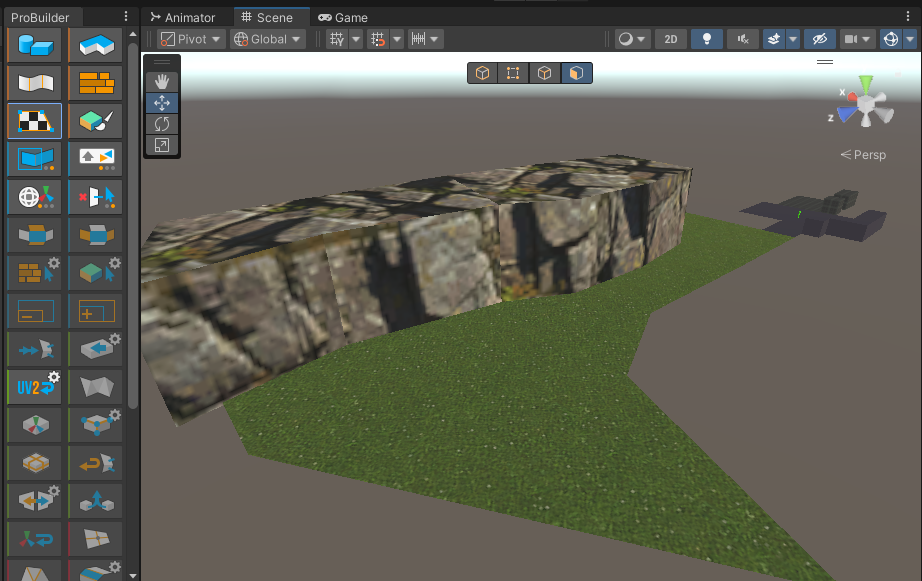Screen dimensions: 922x581
Task: Open scene camera settings dropdown
Action: [x=857, y=39]
